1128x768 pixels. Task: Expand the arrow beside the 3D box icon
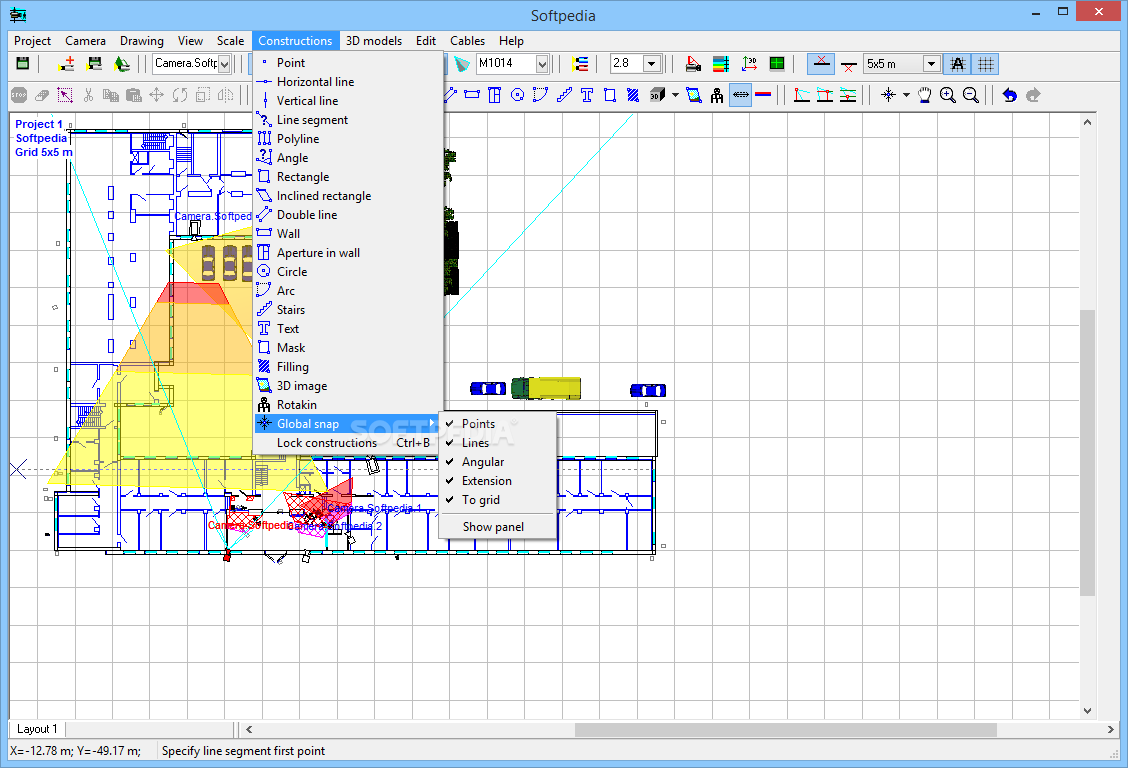676,95
